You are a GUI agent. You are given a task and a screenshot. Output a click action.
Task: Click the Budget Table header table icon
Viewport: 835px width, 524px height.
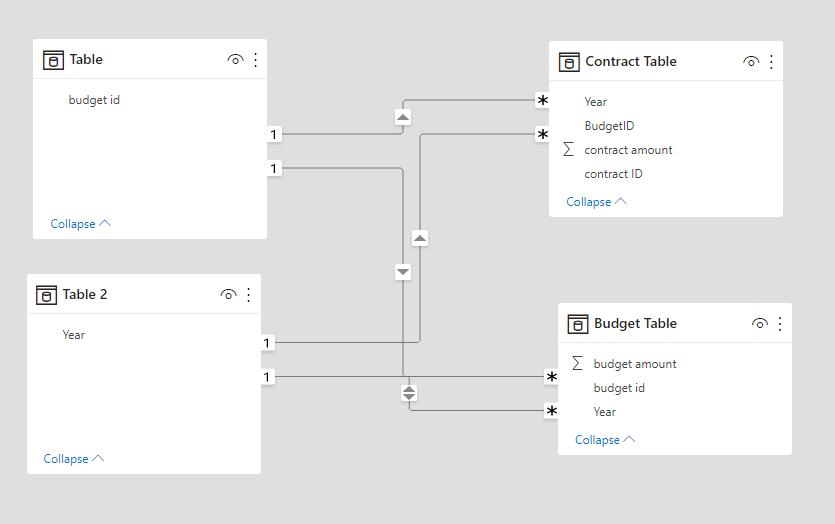[578, 324]
